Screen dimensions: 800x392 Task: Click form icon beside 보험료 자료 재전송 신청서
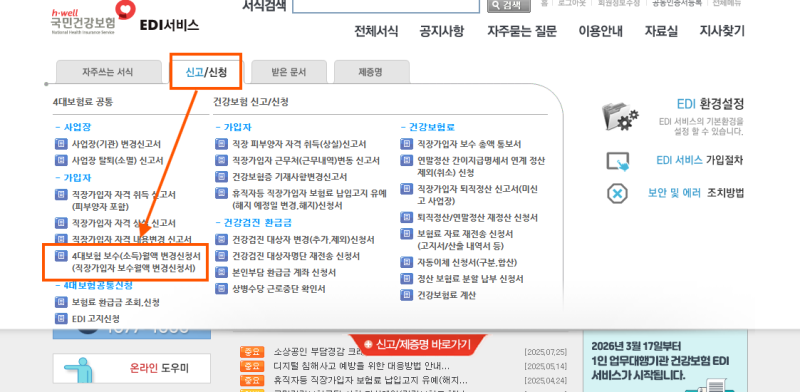pos(406,234)
